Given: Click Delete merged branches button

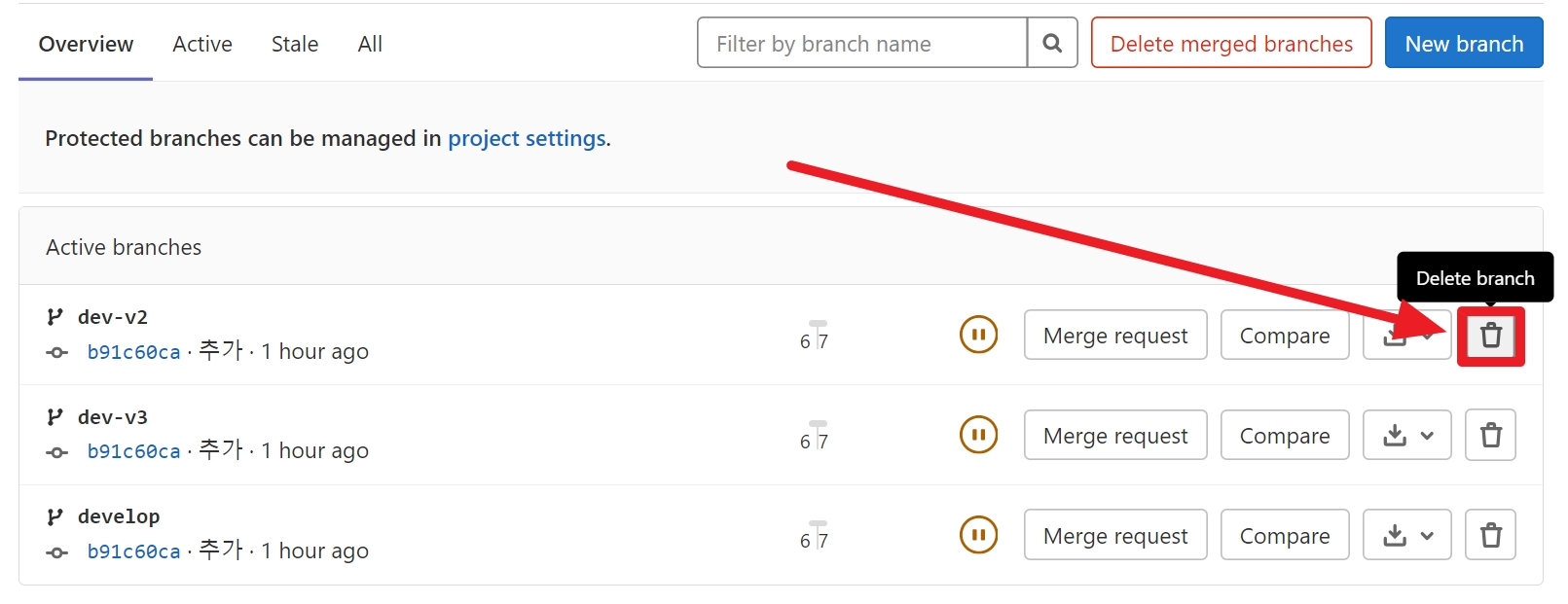Looking at the screenshot, I should (1230, 44).
